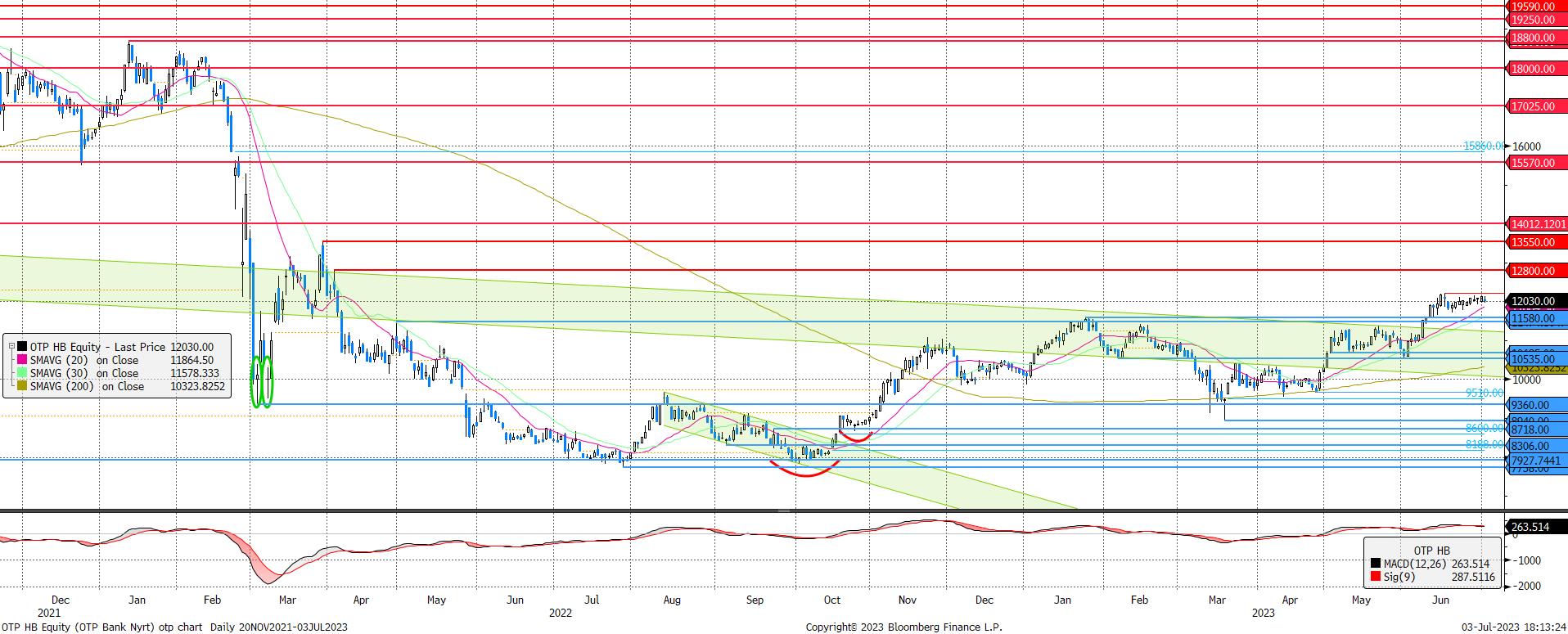This screenshot has height=634, width=1568.
Task: Click the cyan 8600.00 line label
Action: tap(1485, 428)
